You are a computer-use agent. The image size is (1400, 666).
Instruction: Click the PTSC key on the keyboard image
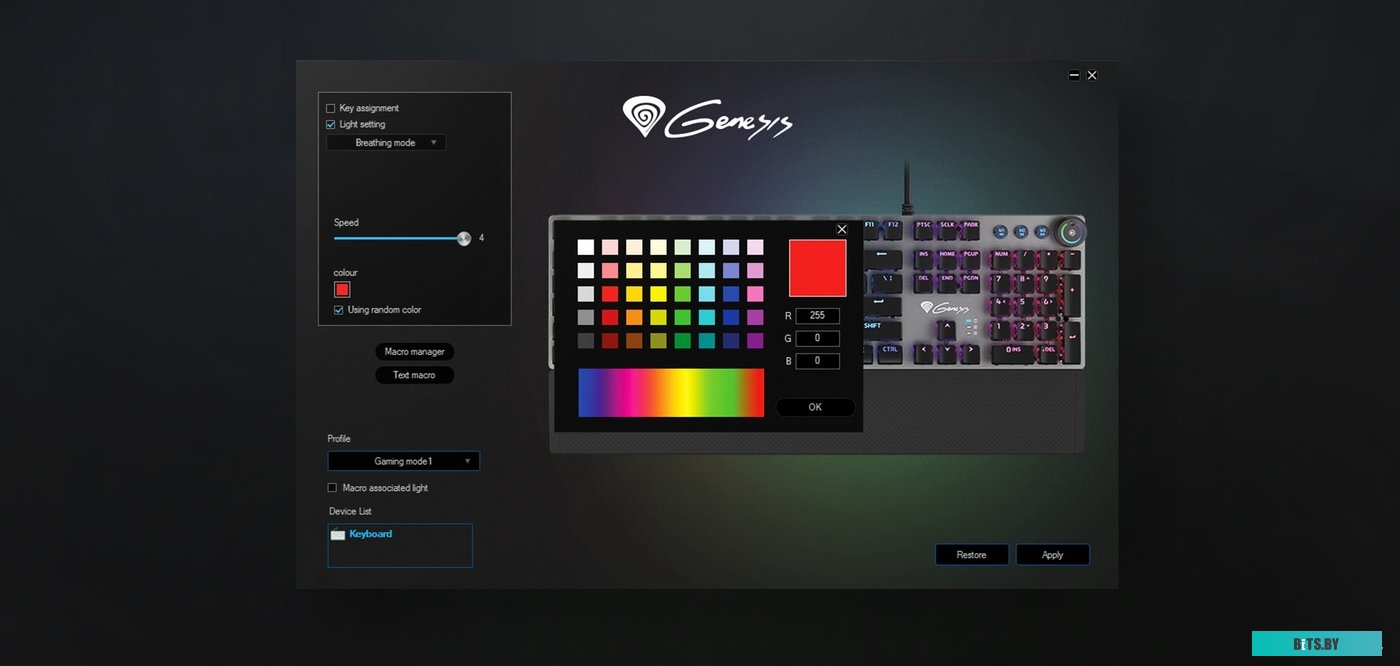pyautogui.click(x=923, y=229)
